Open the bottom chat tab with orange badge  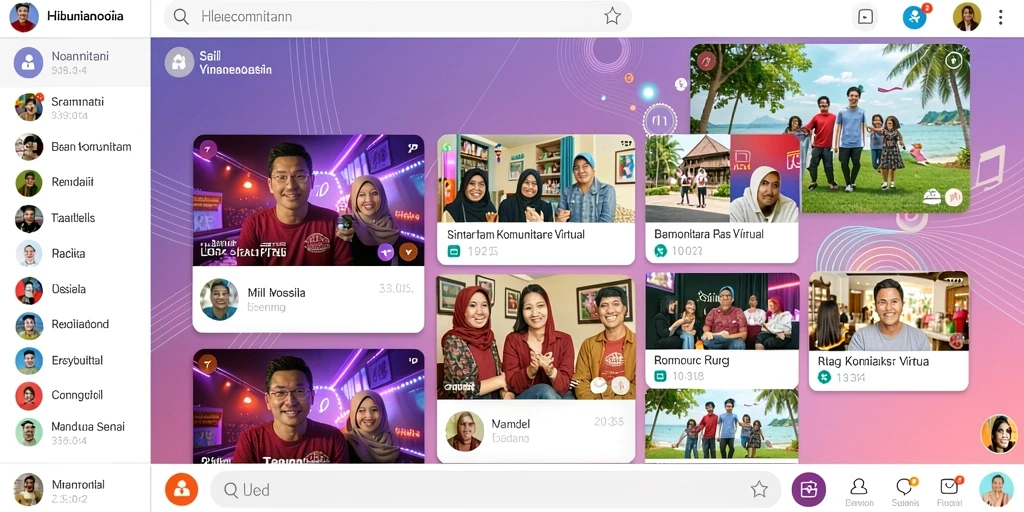pos(905,491)
